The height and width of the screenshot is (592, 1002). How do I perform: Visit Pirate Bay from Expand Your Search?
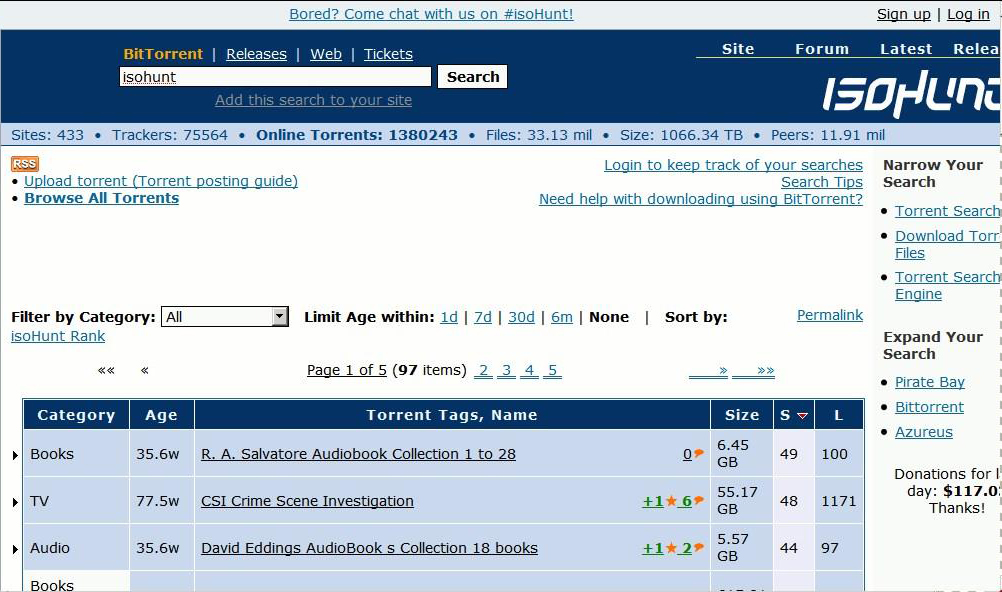click(x=930, y=381)
